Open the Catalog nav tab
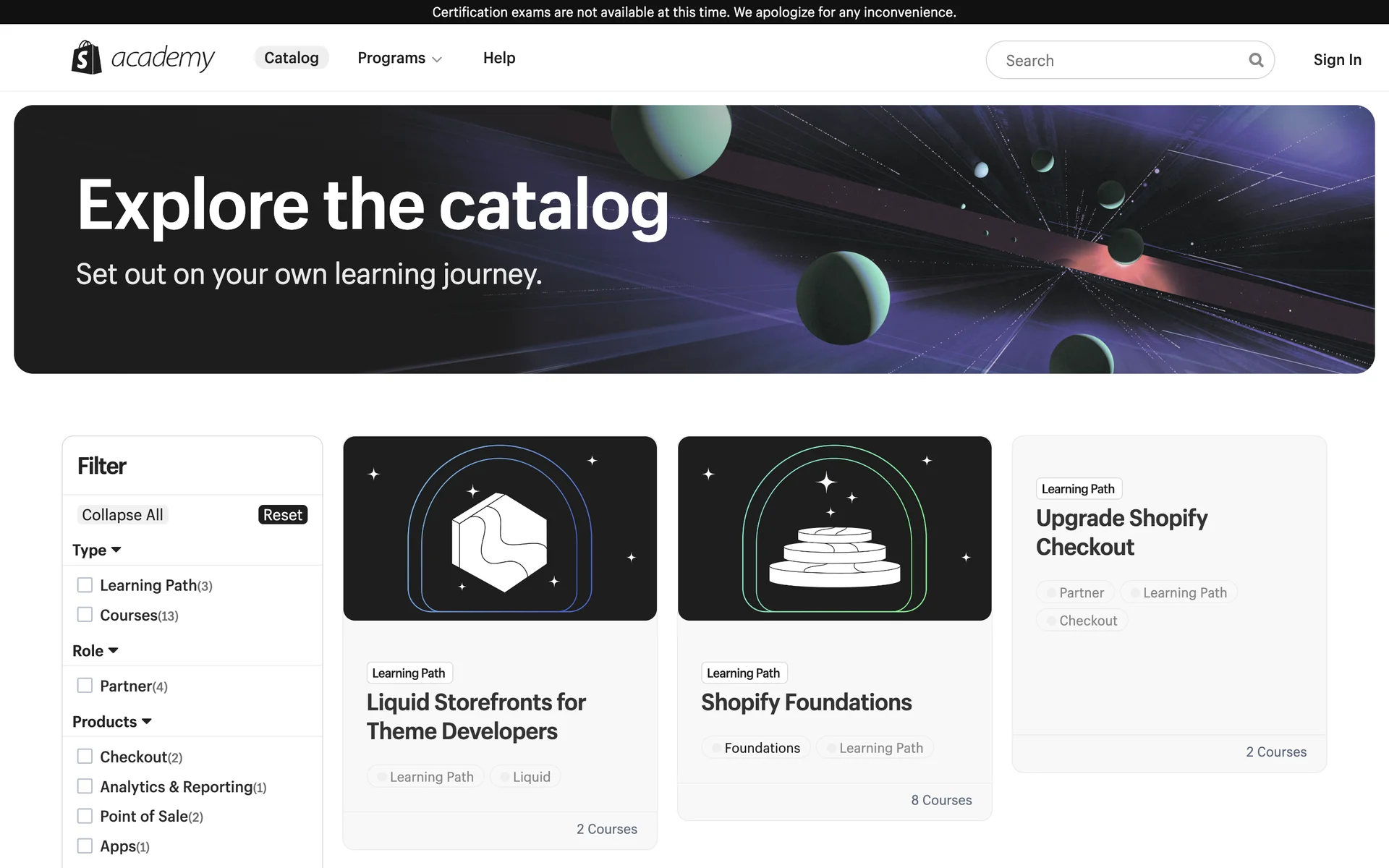The image size is (1389, 868). pos(291,58)
